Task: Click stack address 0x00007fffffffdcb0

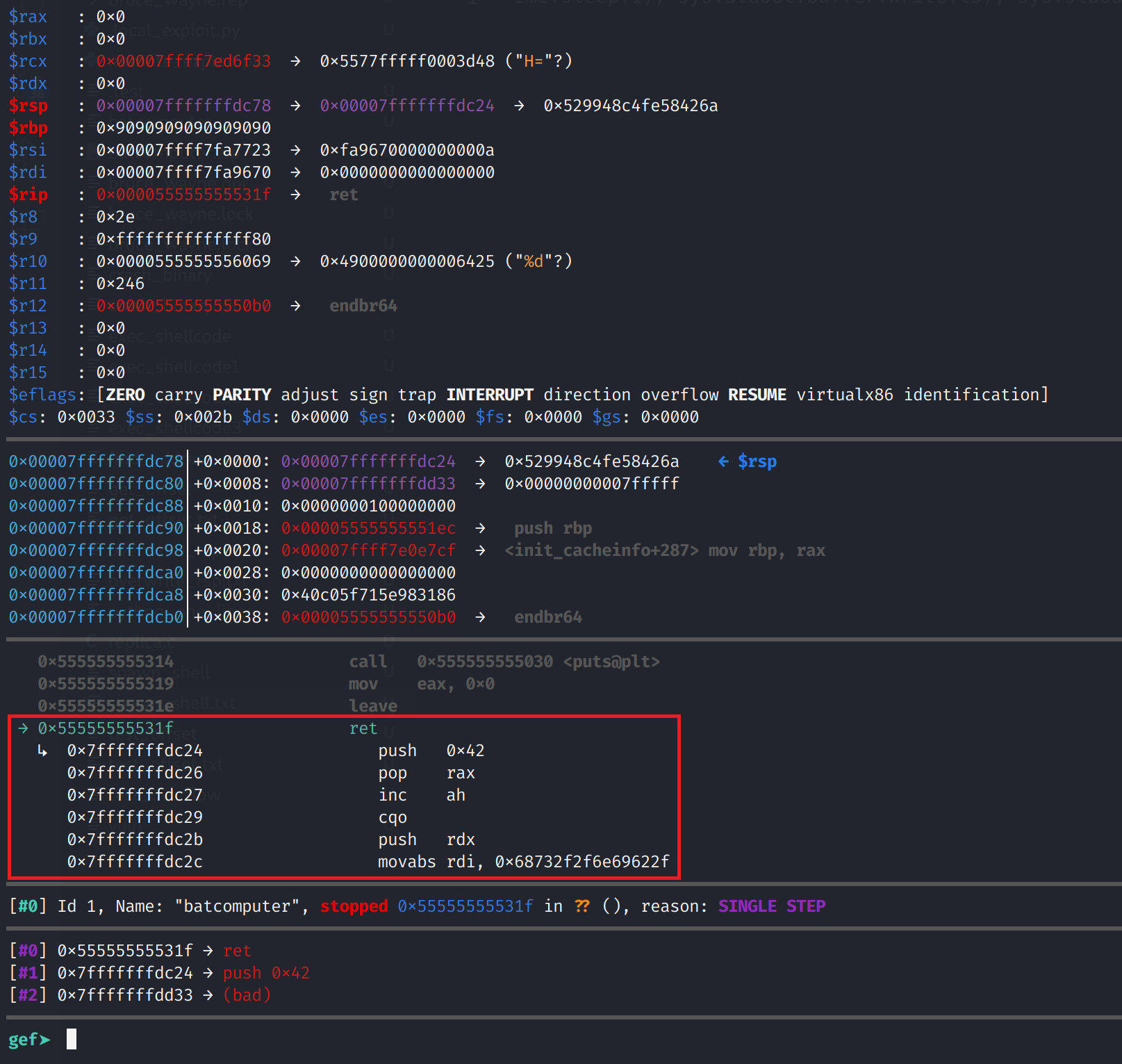Action: click(x=96, y=617)
